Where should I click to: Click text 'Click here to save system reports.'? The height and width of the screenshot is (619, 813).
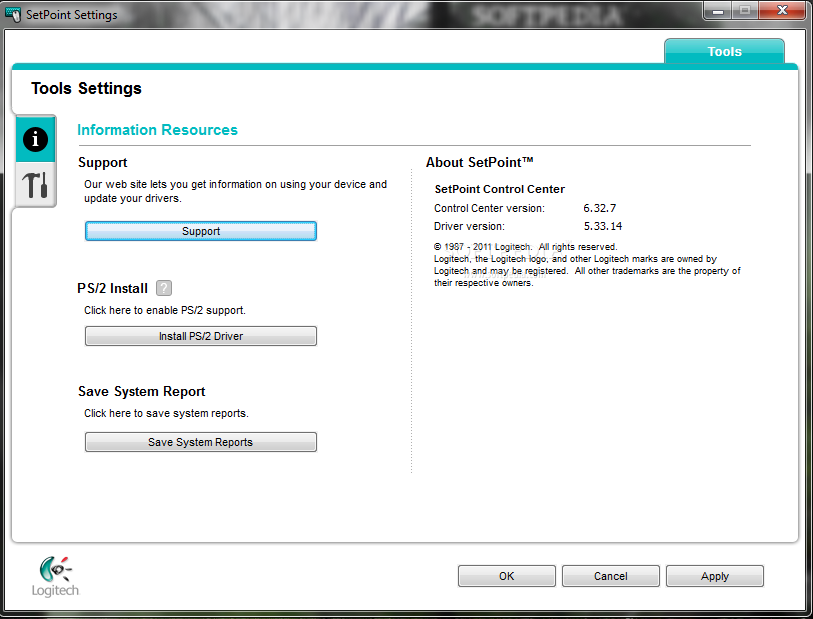[166, 414]
